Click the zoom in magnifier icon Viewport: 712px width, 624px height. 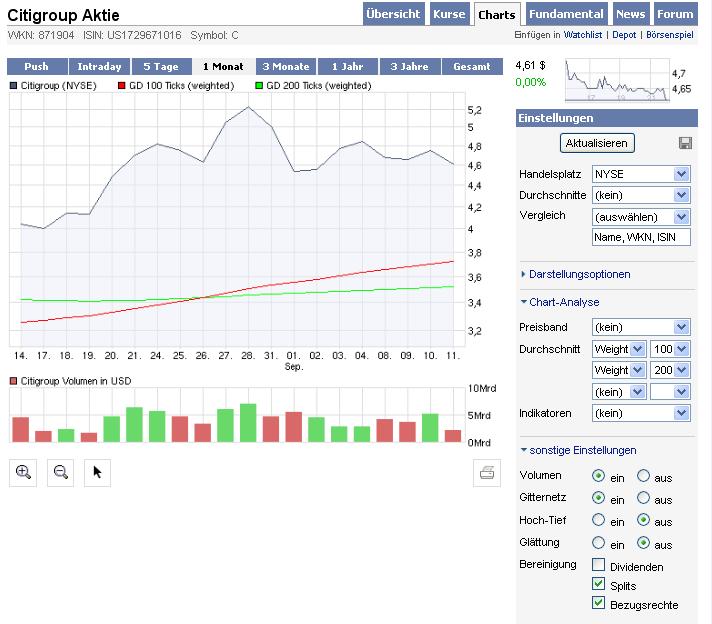click(x=23, y=473)
